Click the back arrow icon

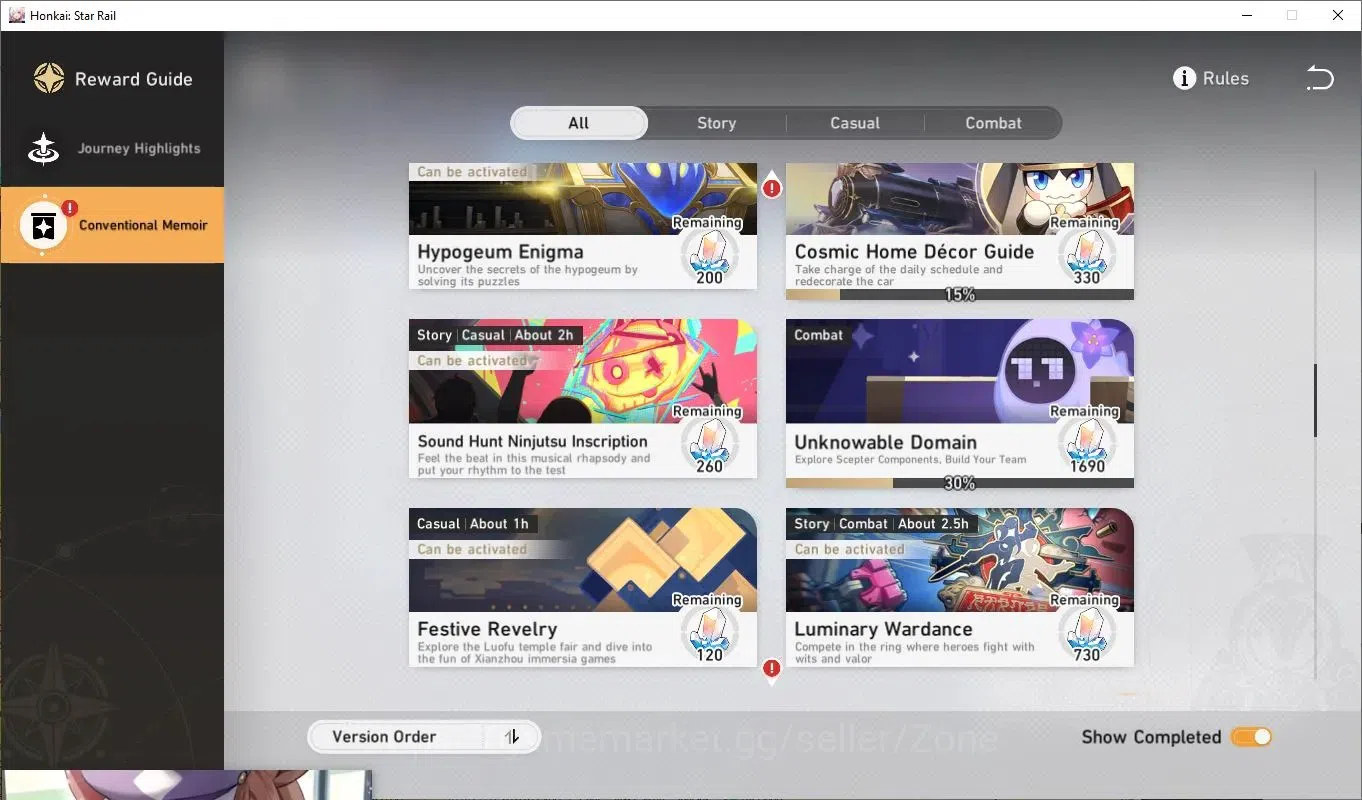click(x=1320, y=78)
